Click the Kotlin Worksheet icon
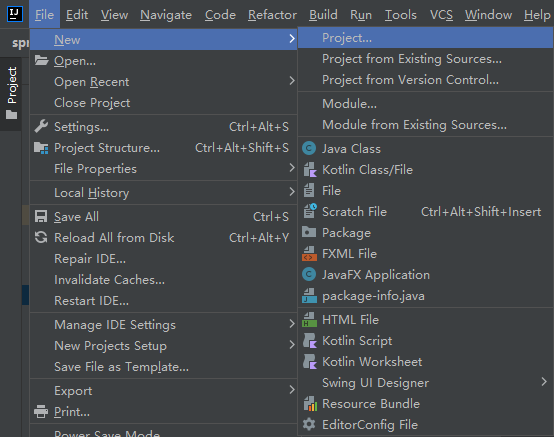Image resolution: width=554 pixels, height=437 pixels. [x=310, y=362]
